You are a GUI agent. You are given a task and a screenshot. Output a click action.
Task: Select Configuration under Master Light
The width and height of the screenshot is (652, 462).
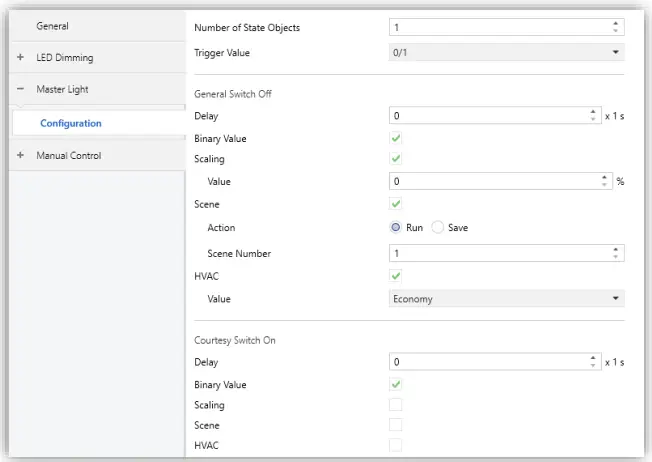coord(70,123)
